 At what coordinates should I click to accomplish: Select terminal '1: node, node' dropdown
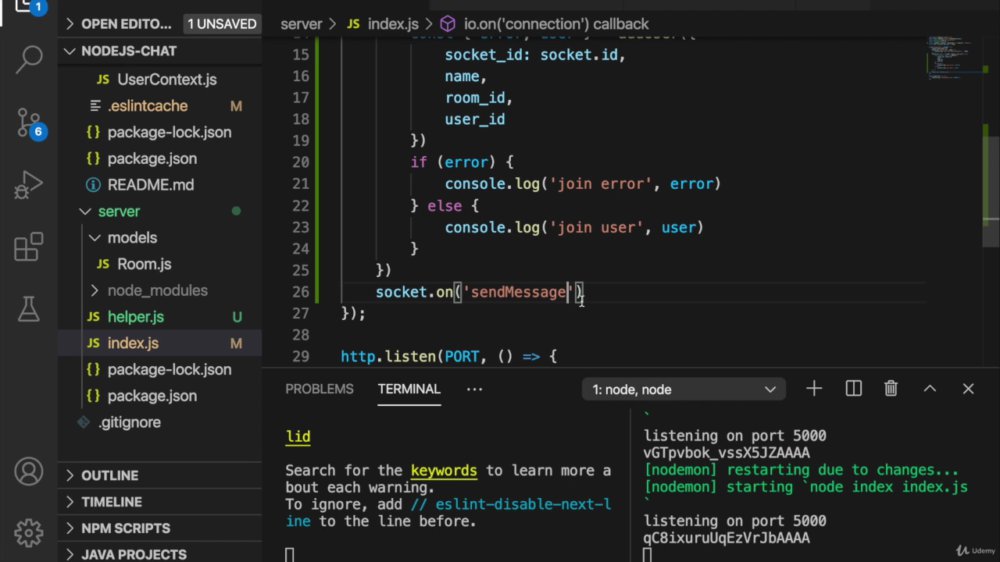pyautogui.click(x=684, y=389)
